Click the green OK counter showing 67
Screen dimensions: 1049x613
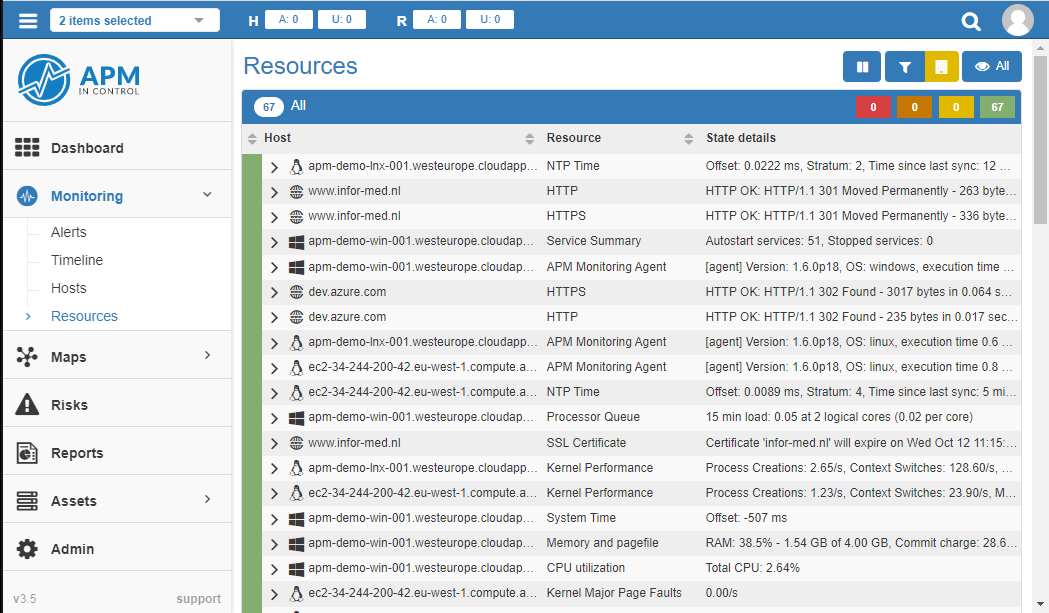(x=996, y=107)
